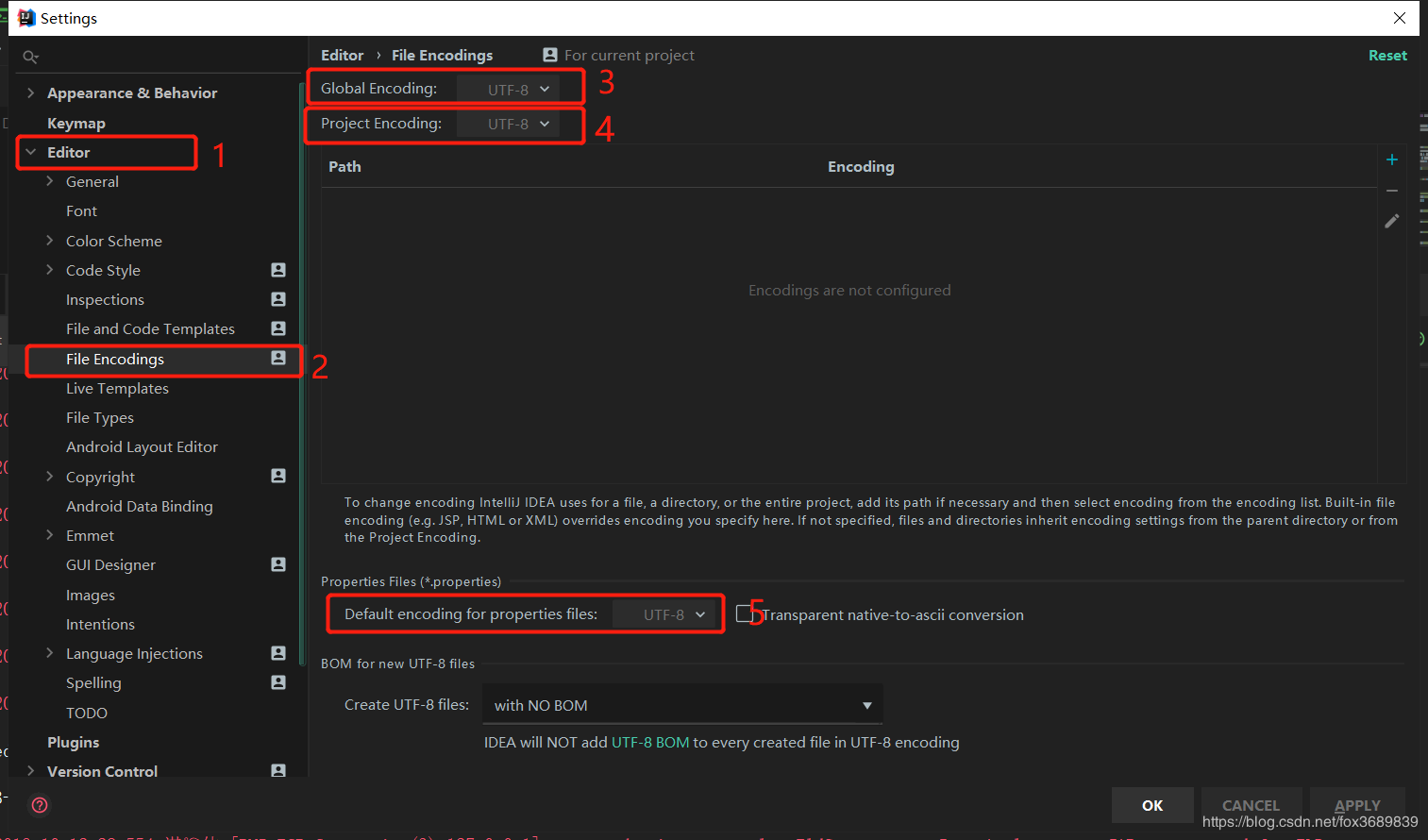Click project icon beside Language Injections
Viewport: 1428px width, 840px height.
click(x=278, y=653)
